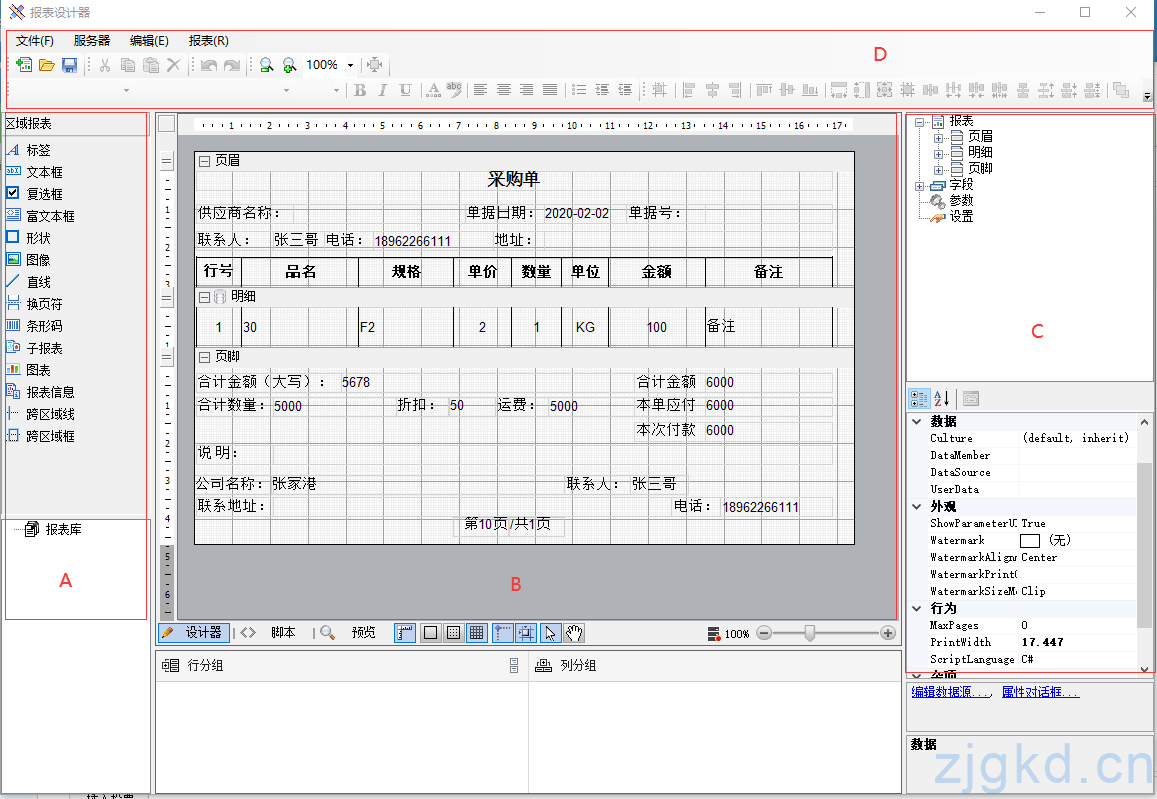Expand the 页眉 node in the report tree

click(x=938, y=138)
